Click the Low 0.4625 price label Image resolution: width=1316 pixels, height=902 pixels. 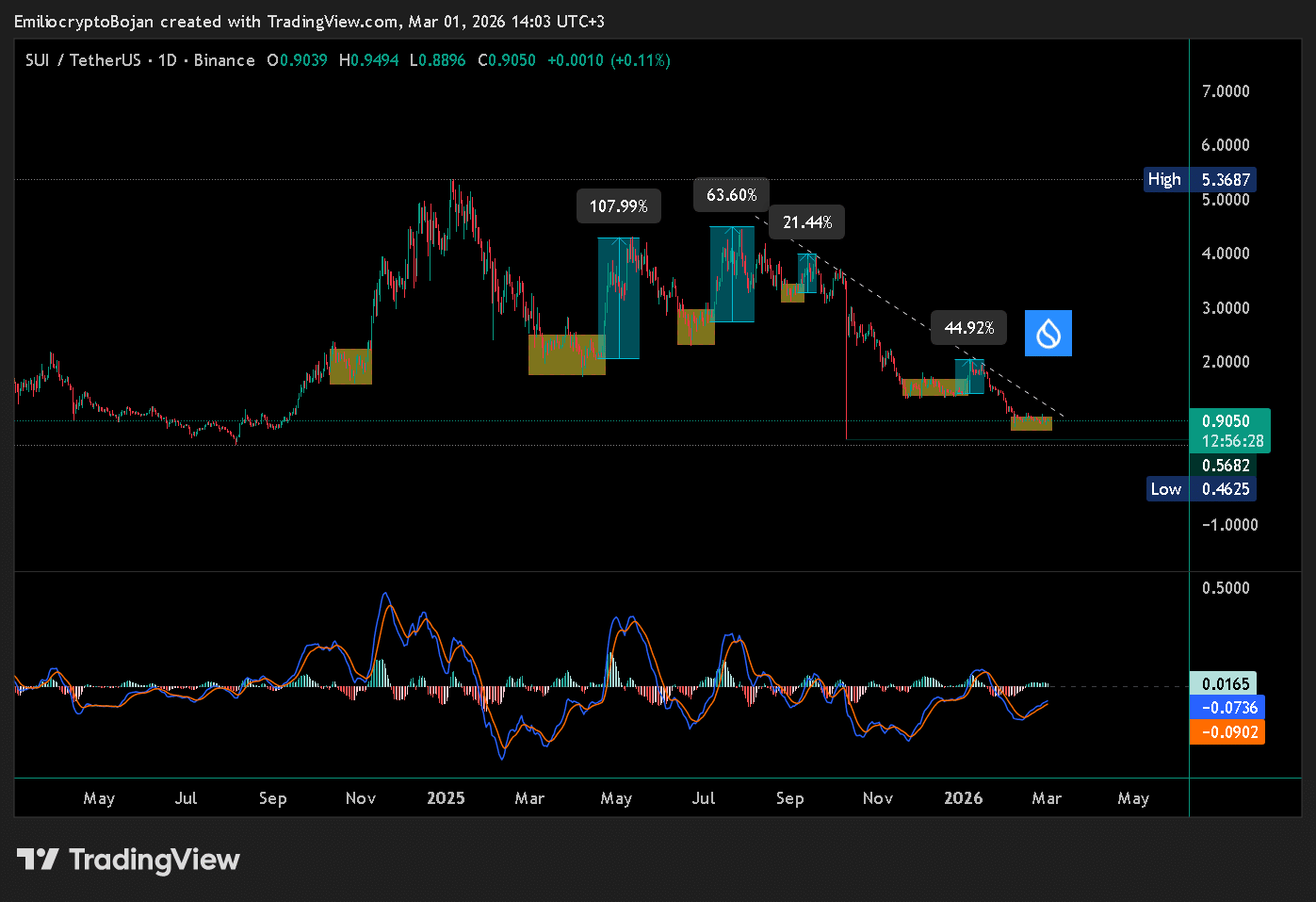pyautogui.click(x=1201, y=488)
